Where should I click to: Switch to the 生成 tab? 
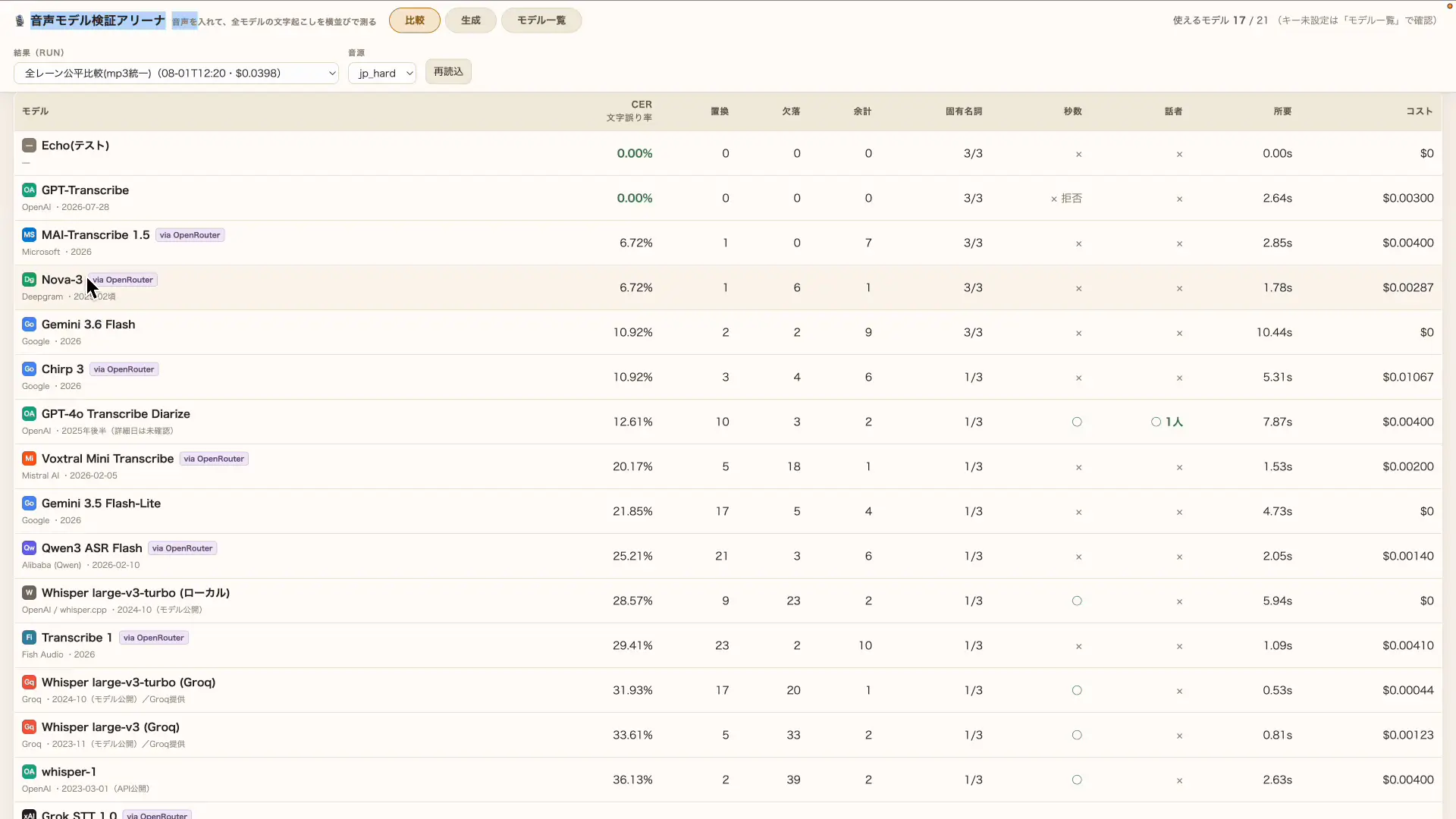click(471, 20)
